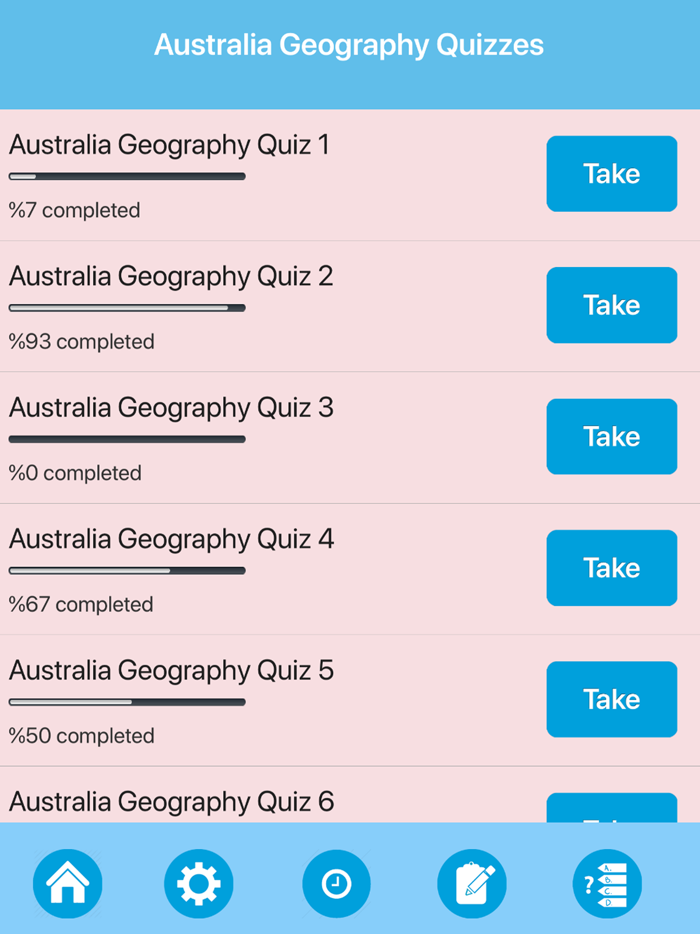The height and width of the screenshot is (934, 700).
Task: Open the Home screen
Action: click(x=67, y=883)
